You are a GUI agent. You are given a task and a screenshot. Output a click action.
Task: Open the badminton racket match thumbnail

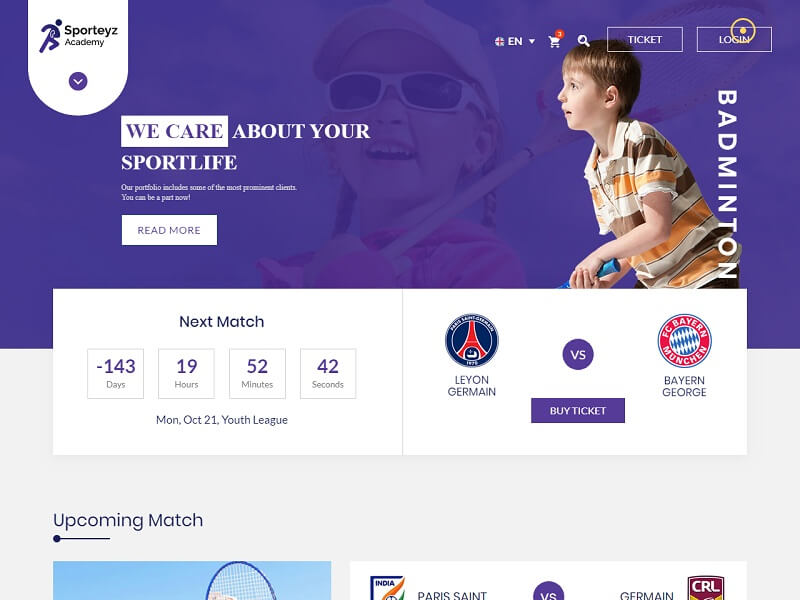click(192, 581)
